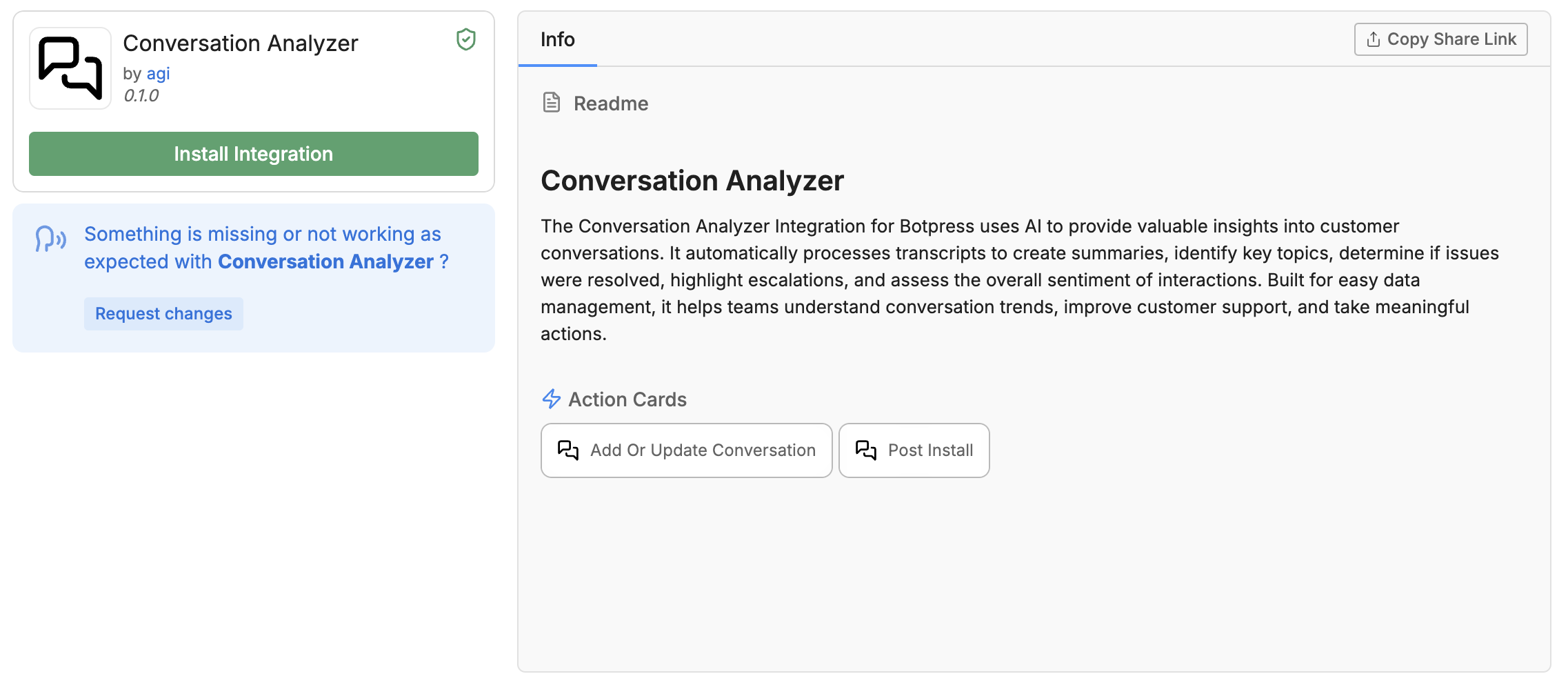
Task: Open the agi author link
Action: 158,74
